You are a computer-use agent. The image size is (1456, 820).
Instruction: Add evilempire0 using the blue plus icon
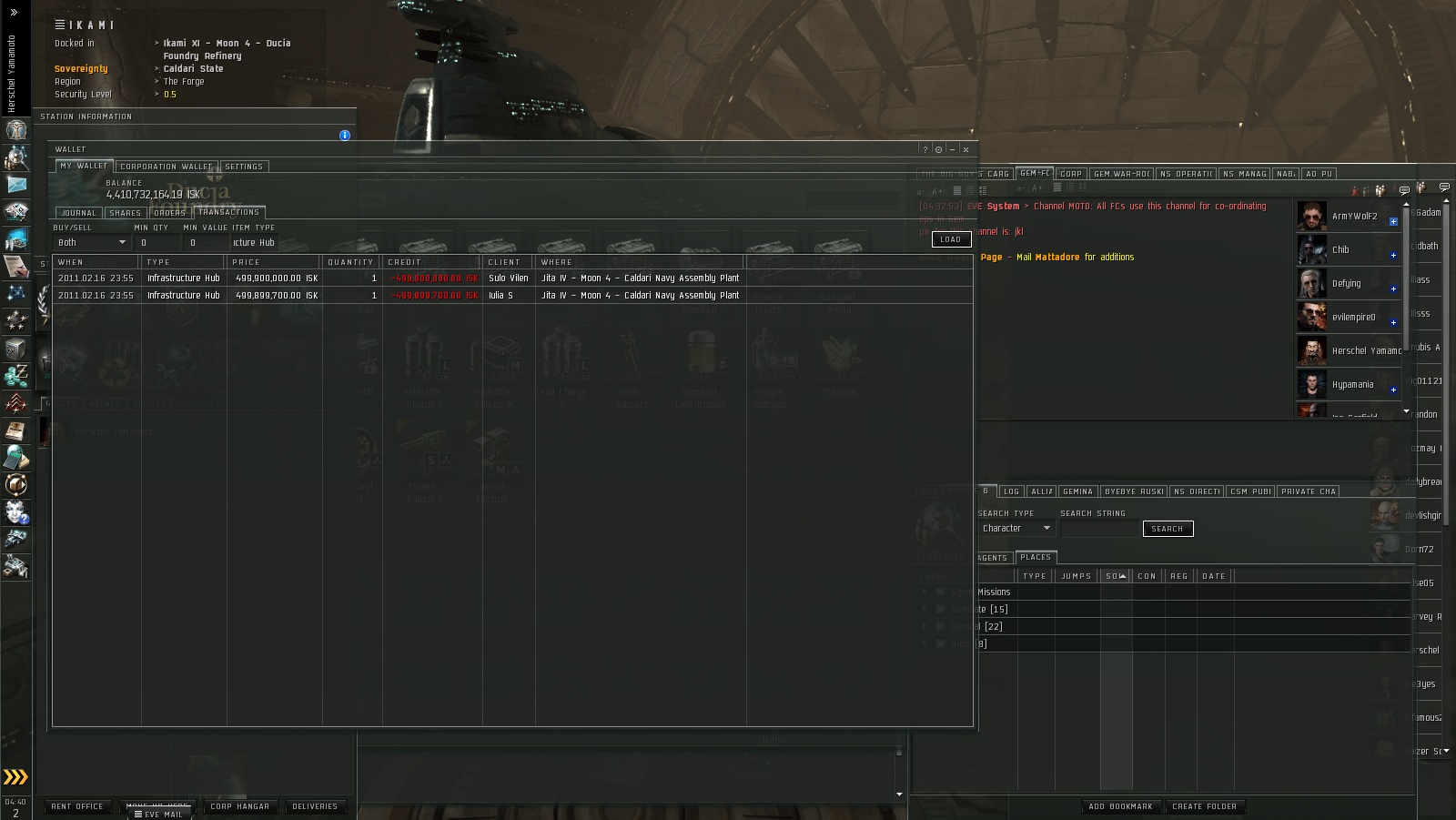tap(1393, 322)
